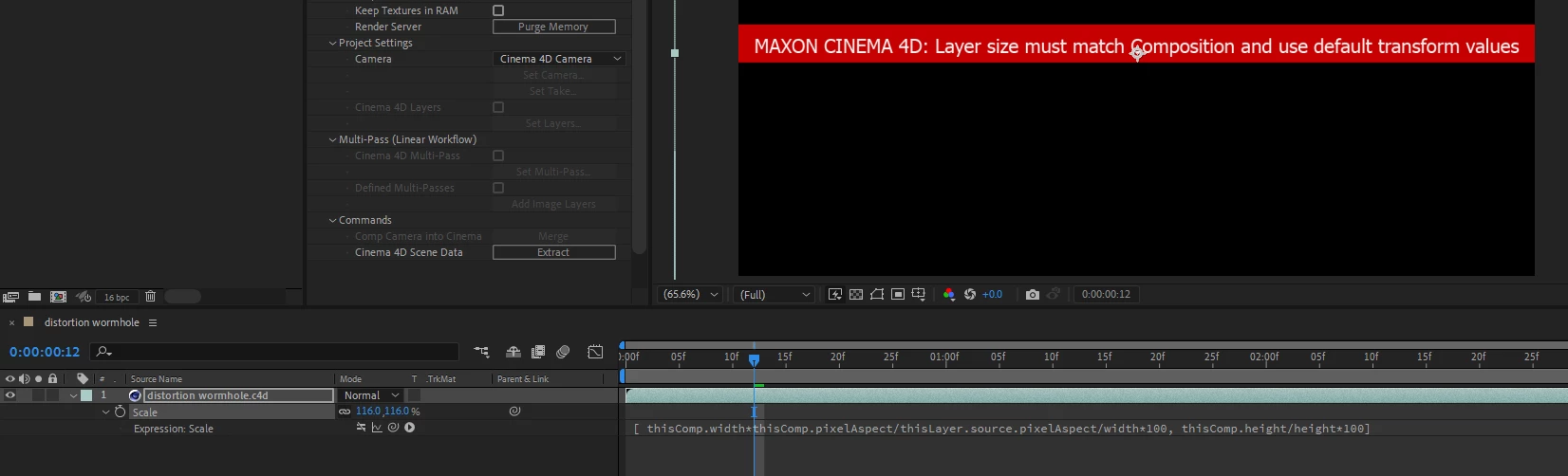The height and width of the screenshot is (476, 1568).
Task: Enable the Keep Textures in RAM checkbox
Action: pyautogui.click(x=498, y=10)
